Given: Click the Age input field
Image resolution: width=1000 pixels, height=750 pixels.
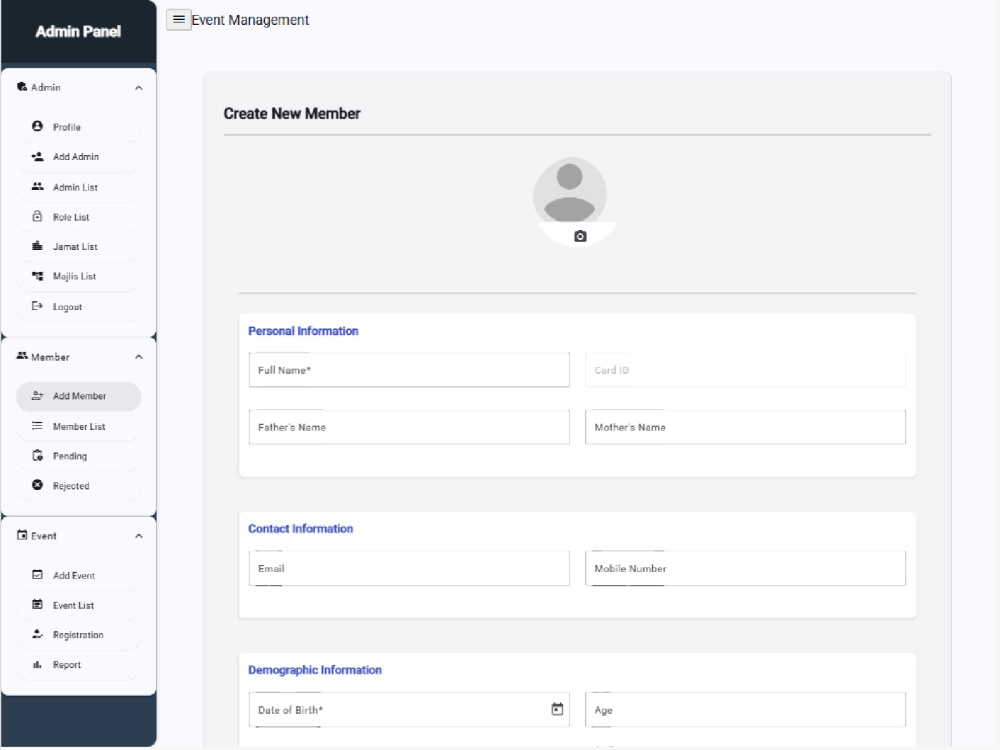Looking at the screenshot, I should coord(745,710).
